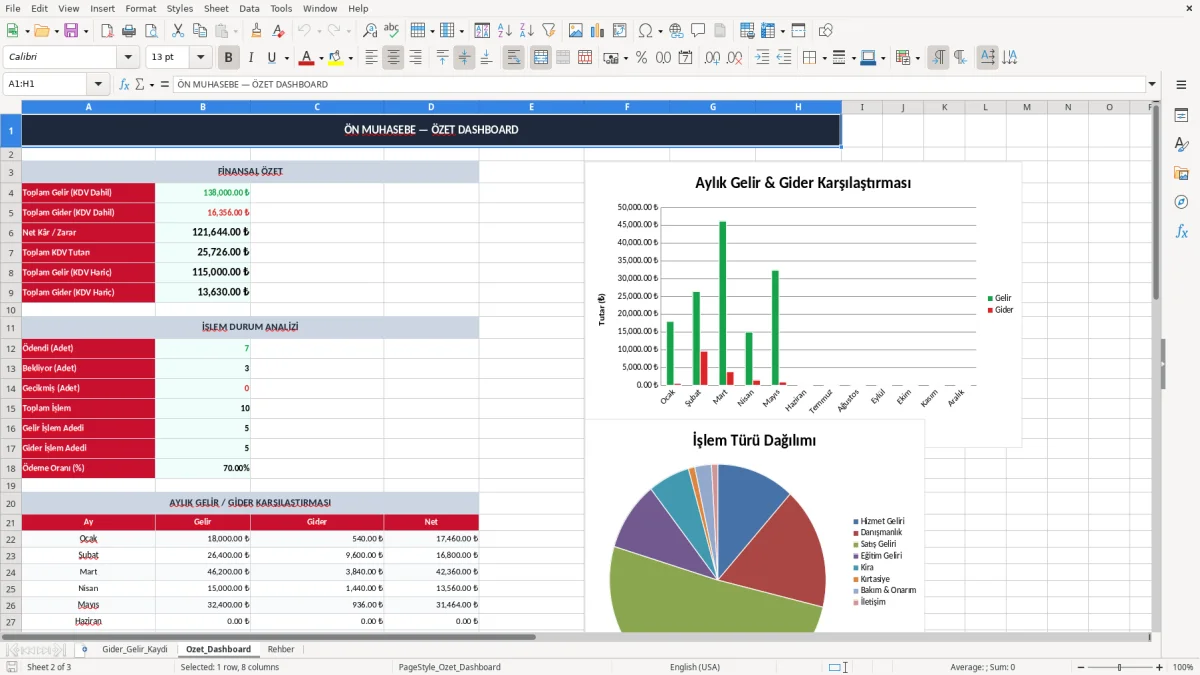The width and height of the screenshot is (1200, 675).
Task: Toggle align right
Action: (x=415, y=58)
